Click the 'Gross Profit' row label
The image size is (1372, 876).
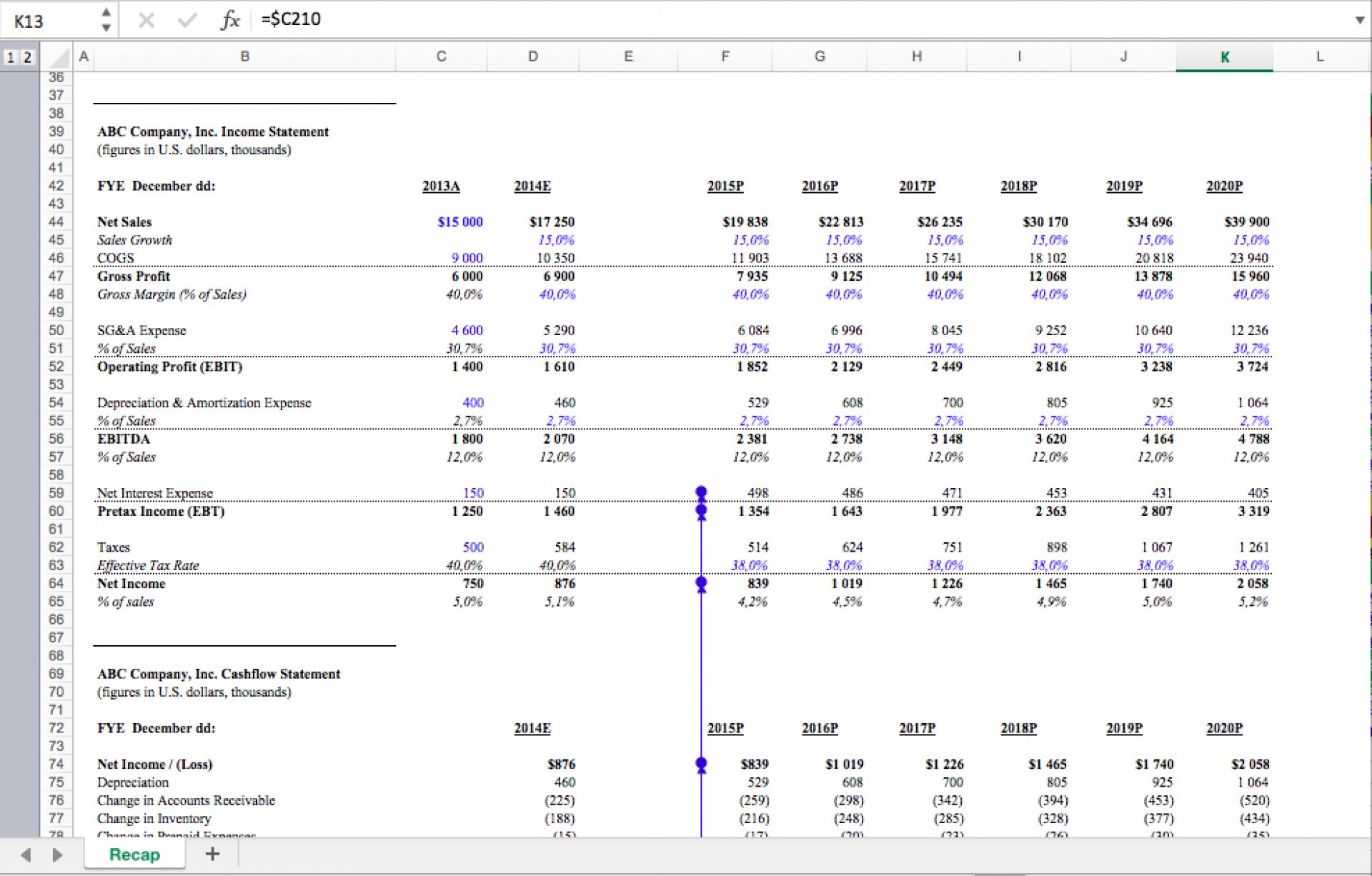(134, 277)
